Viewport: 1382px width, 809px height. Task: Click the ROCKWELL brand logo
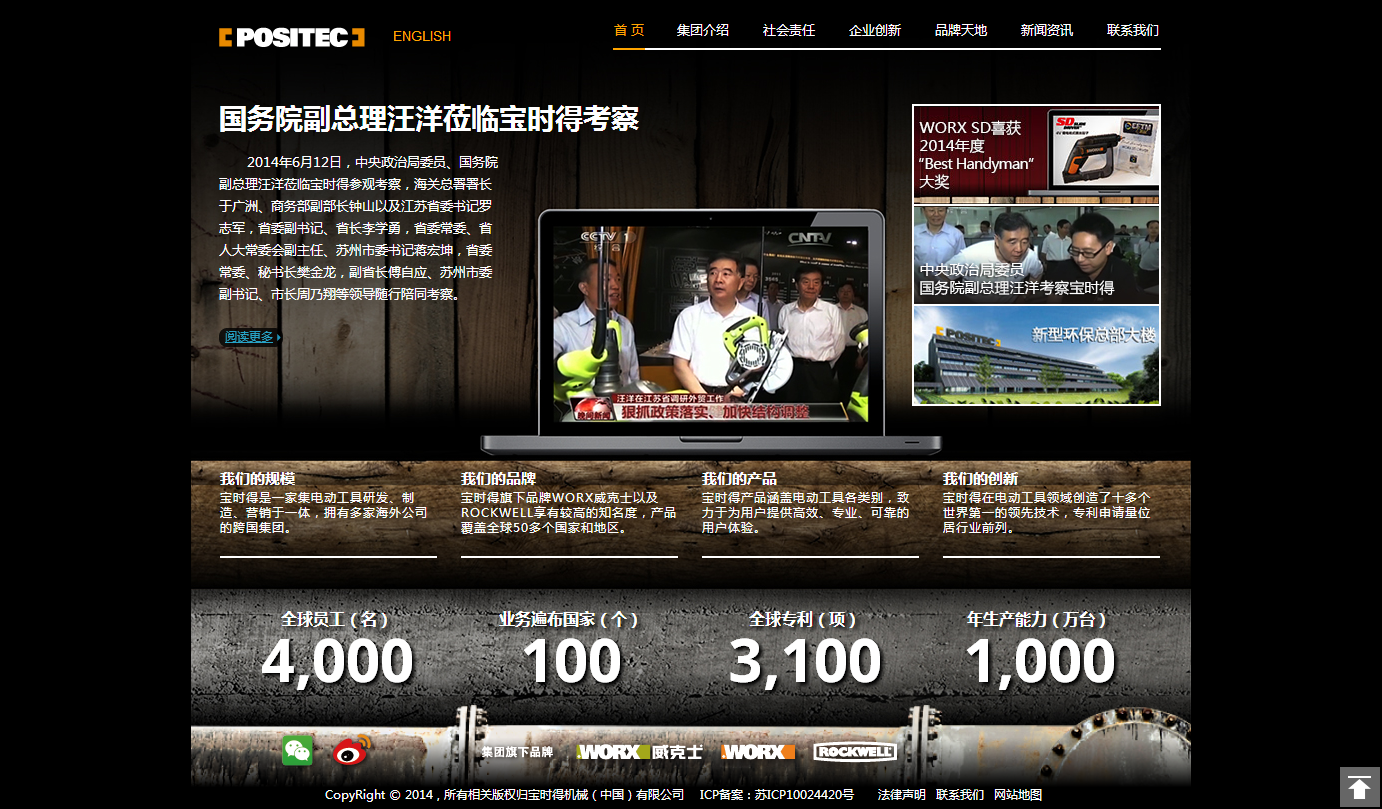click(x=854, y=752)
